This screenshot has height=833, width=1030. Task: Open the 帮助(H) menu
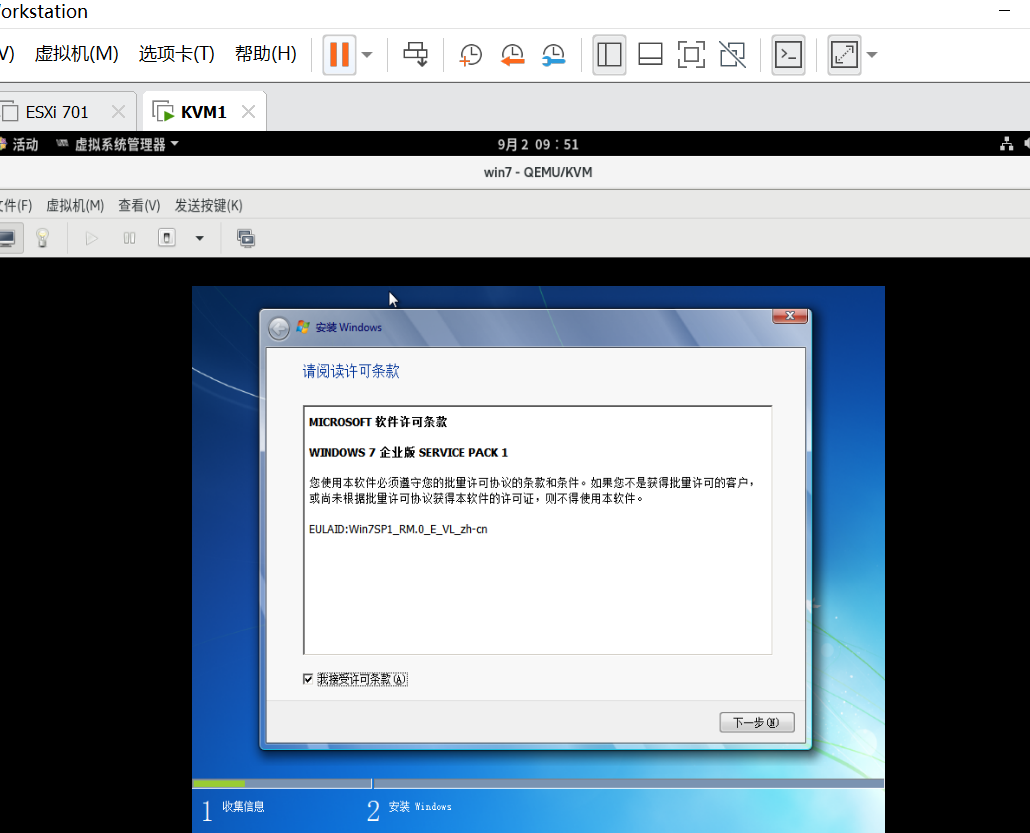click(265, 53)
